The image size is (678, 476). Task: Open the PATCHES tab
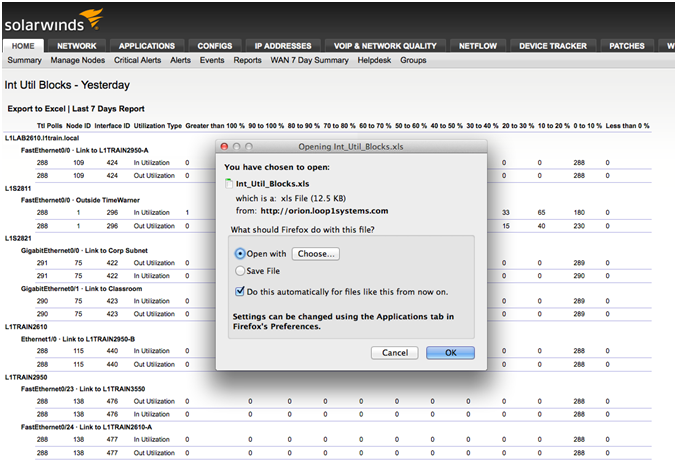tap(627, 46)
